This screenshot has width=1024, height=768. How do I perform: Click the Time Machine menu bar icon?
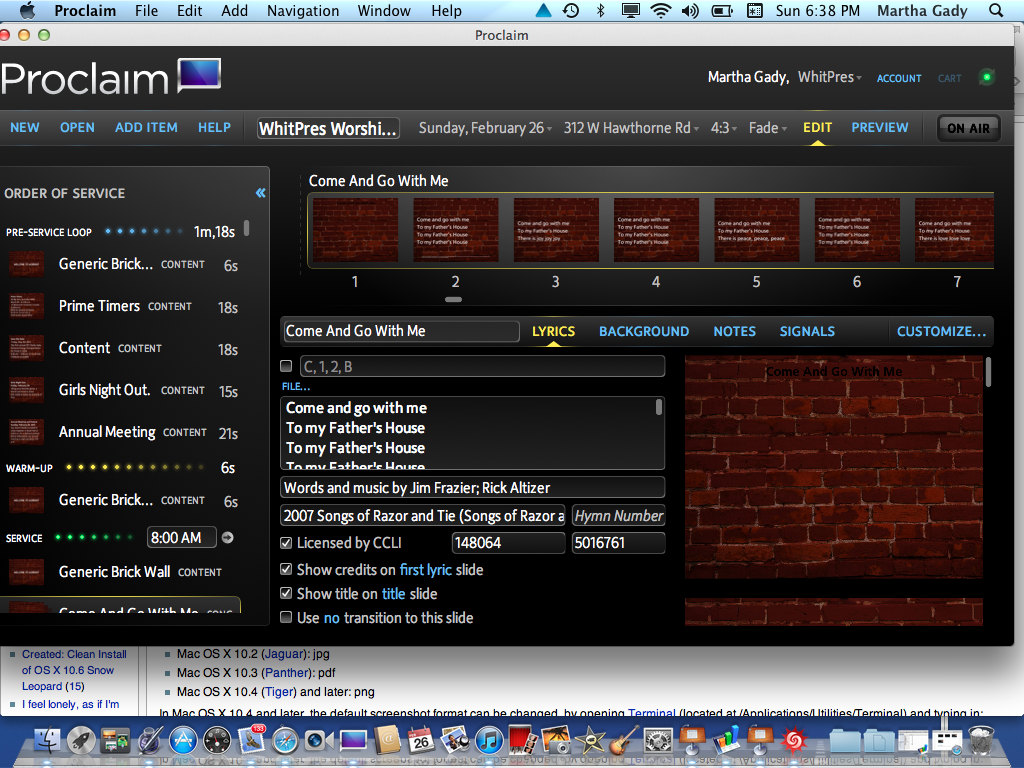(571, 10)
